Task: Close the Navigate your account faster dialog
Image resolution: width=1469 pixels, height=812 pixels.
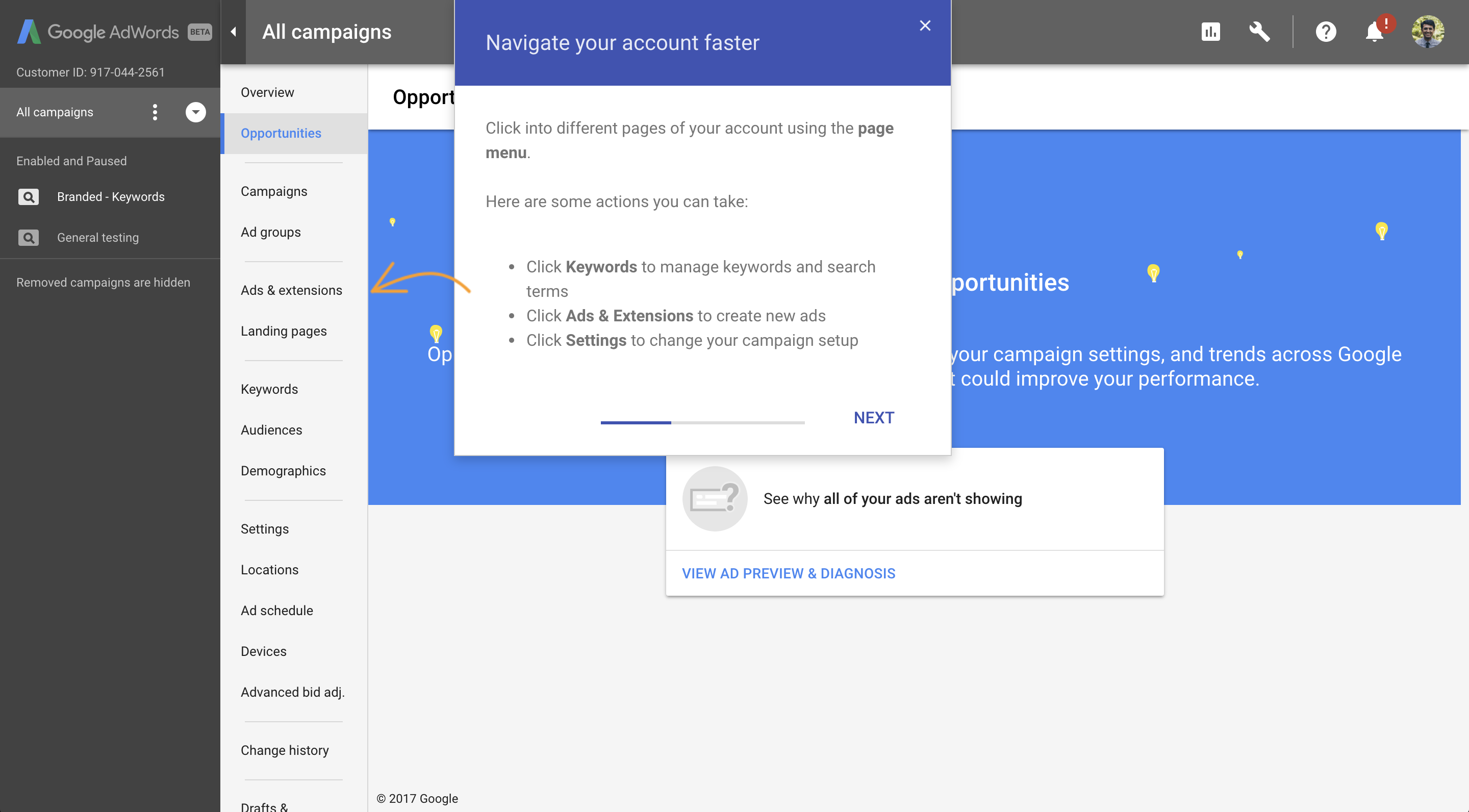Action: pyautogui.click(x=925, y=26)
